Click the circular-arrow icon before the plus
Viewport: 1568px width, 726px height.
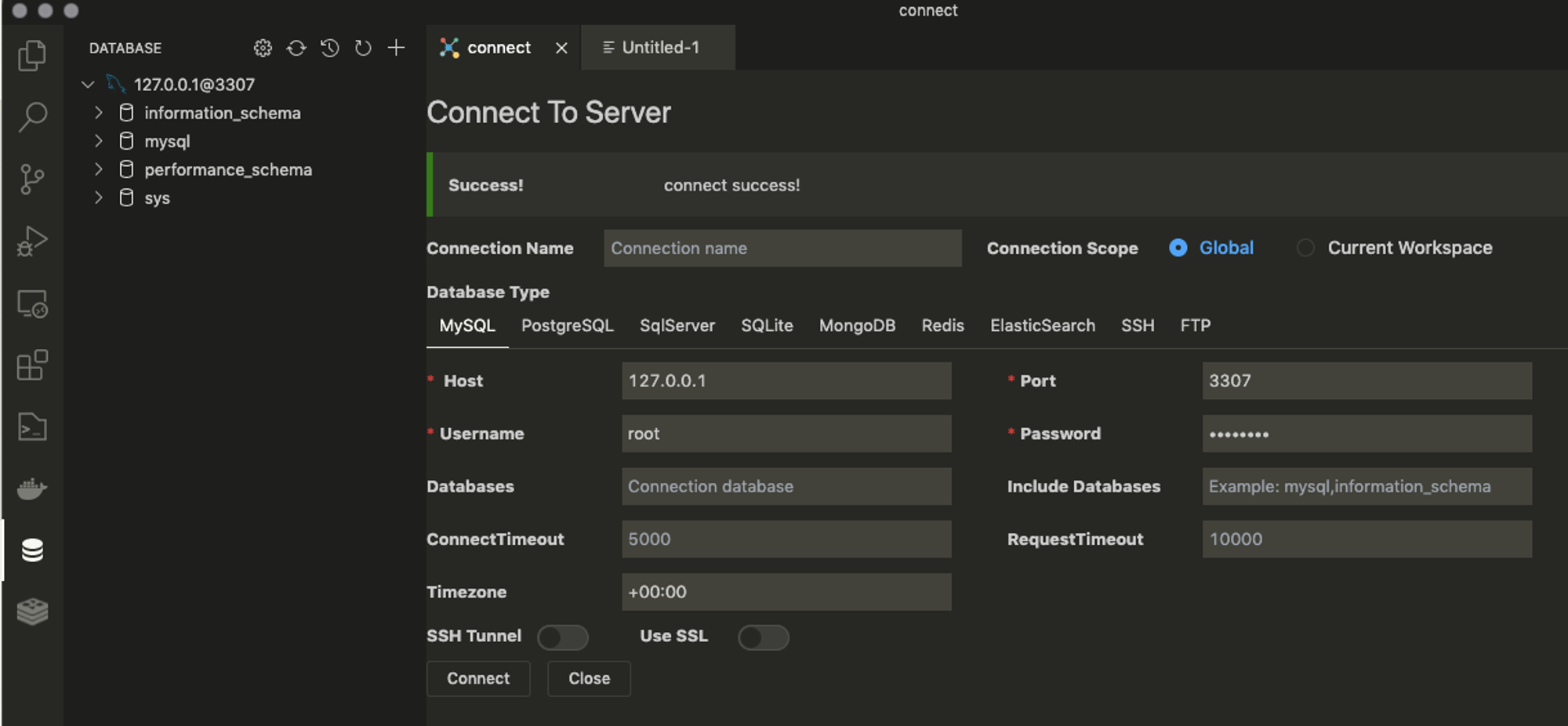coord(362,48)
